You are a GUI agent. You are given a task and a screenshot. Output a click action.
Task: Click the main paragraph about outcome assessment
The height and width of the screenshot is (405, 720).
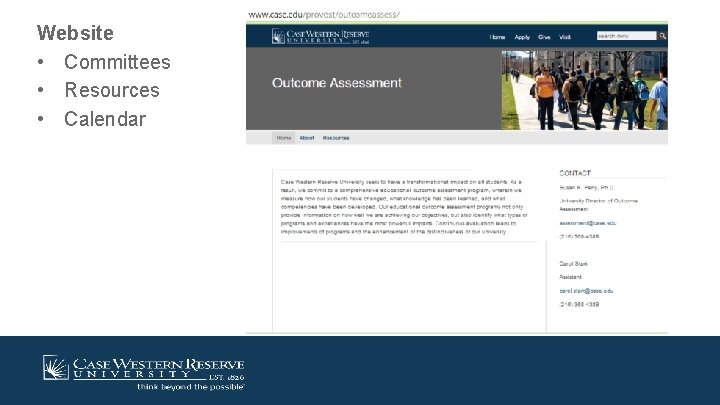[404, 207]
